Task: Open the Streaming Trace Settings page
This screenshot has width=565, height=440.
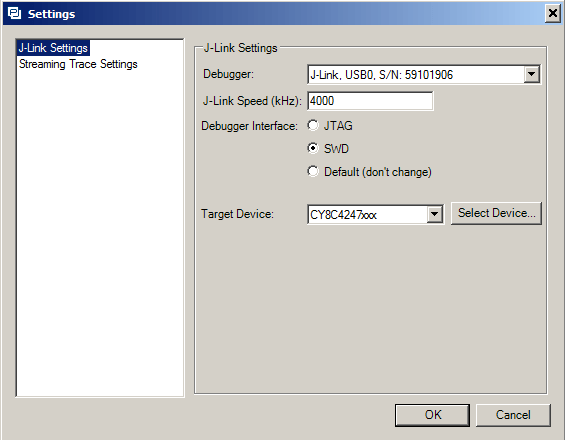Action: [78, 64]
